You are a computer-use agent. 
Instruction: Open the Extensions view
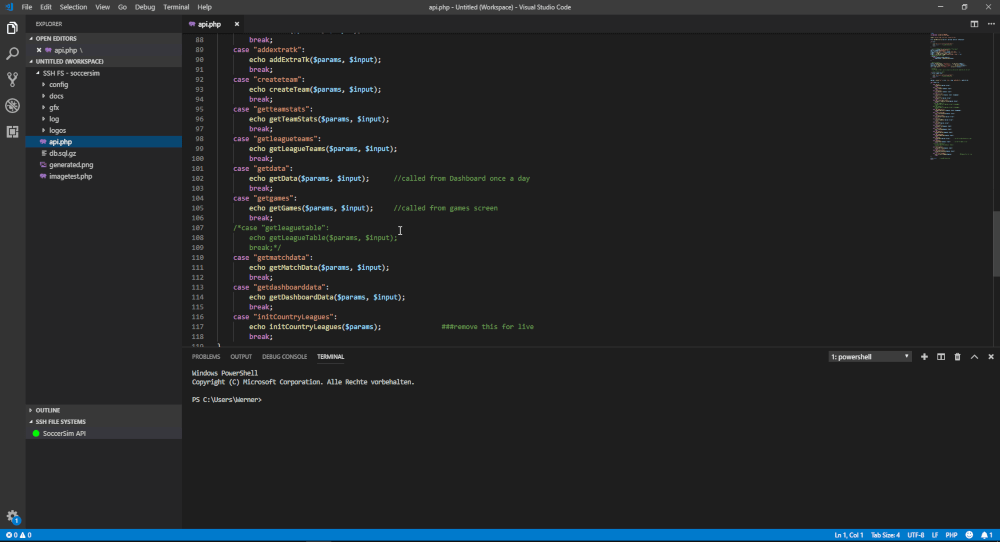point(12,131)
